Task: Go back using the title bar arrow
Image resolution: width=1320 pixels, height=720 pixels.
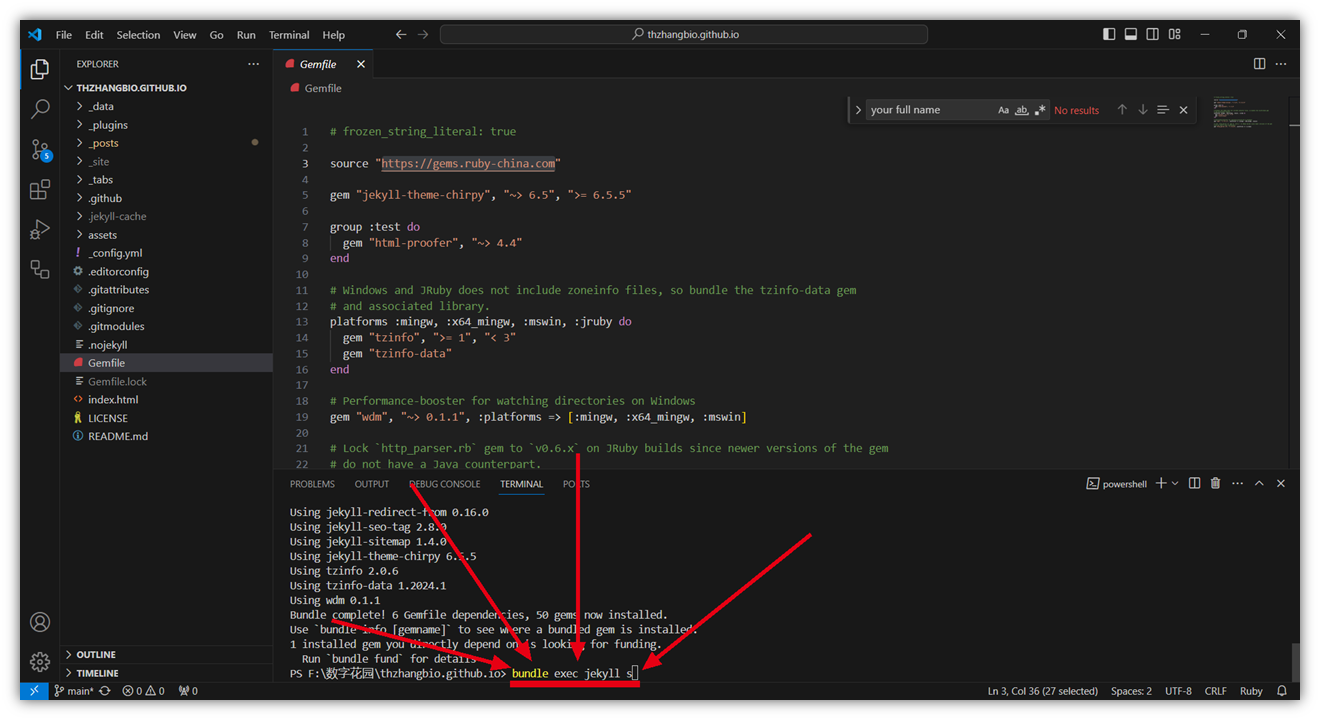Action: click(401, 34)
